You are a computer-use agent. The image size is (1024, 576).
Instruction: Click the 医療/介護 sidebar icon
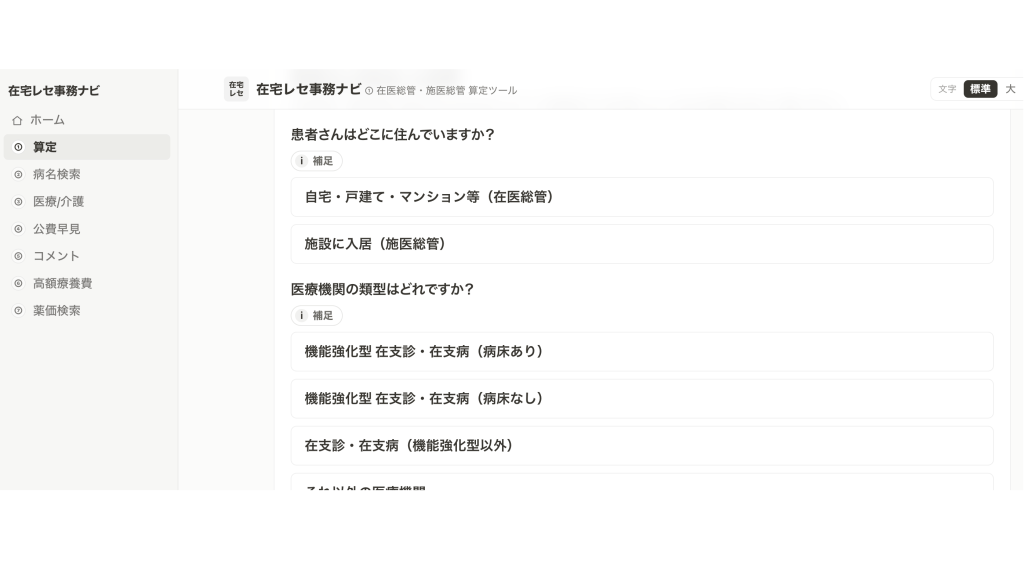[18, 202]
